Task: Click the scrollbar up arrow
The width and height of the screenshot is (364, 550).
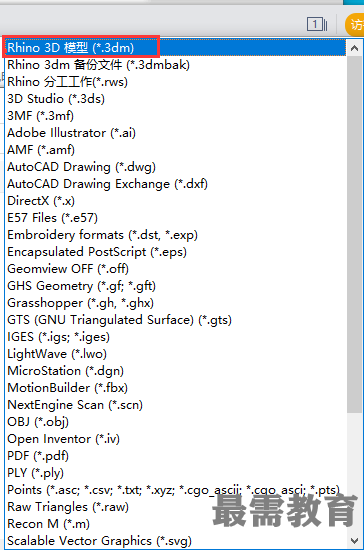Action: 355,48
